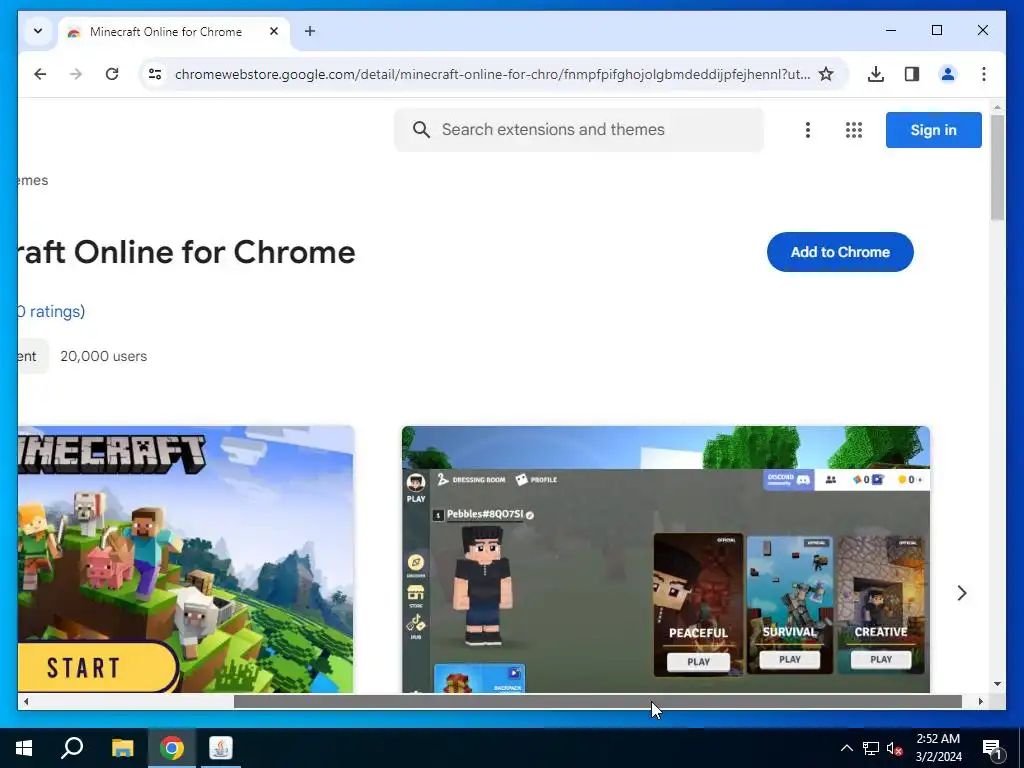Click the Search extensions and themes field
The width and height of the screenshot is (1024, 768).
coord(579,130)
